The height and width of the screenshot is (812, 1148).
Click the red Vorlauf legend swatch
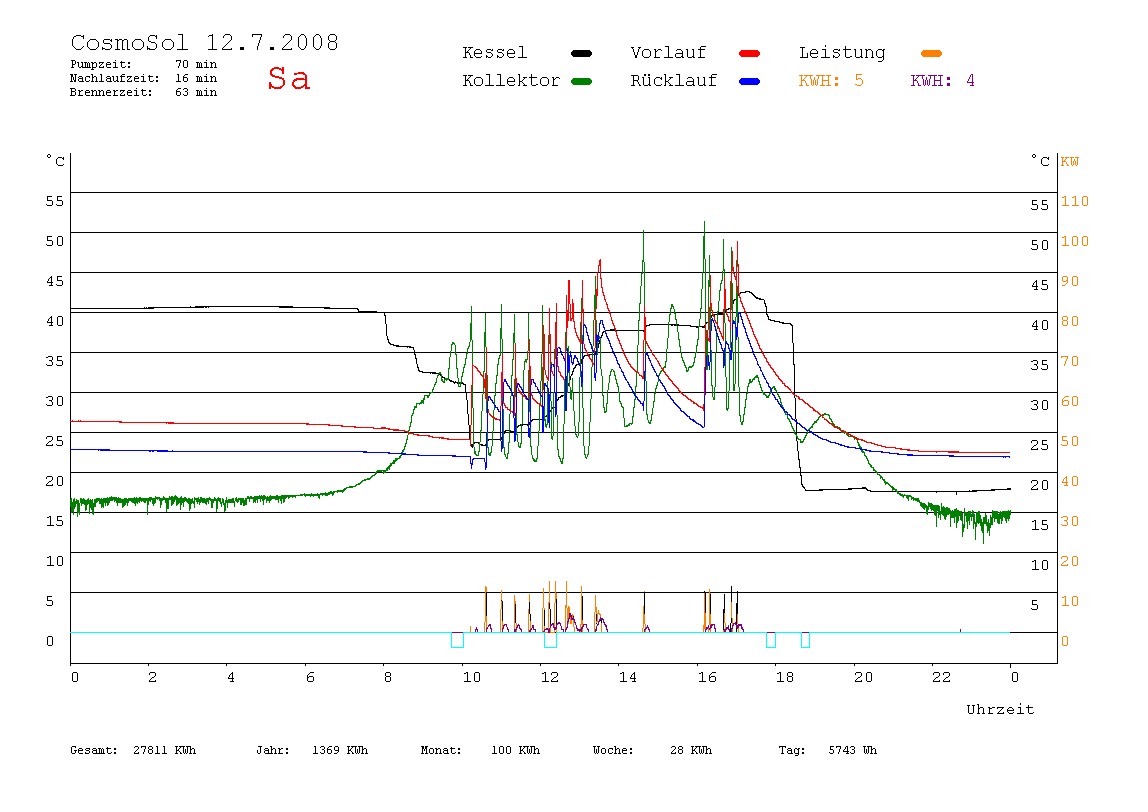pos(750,53)
